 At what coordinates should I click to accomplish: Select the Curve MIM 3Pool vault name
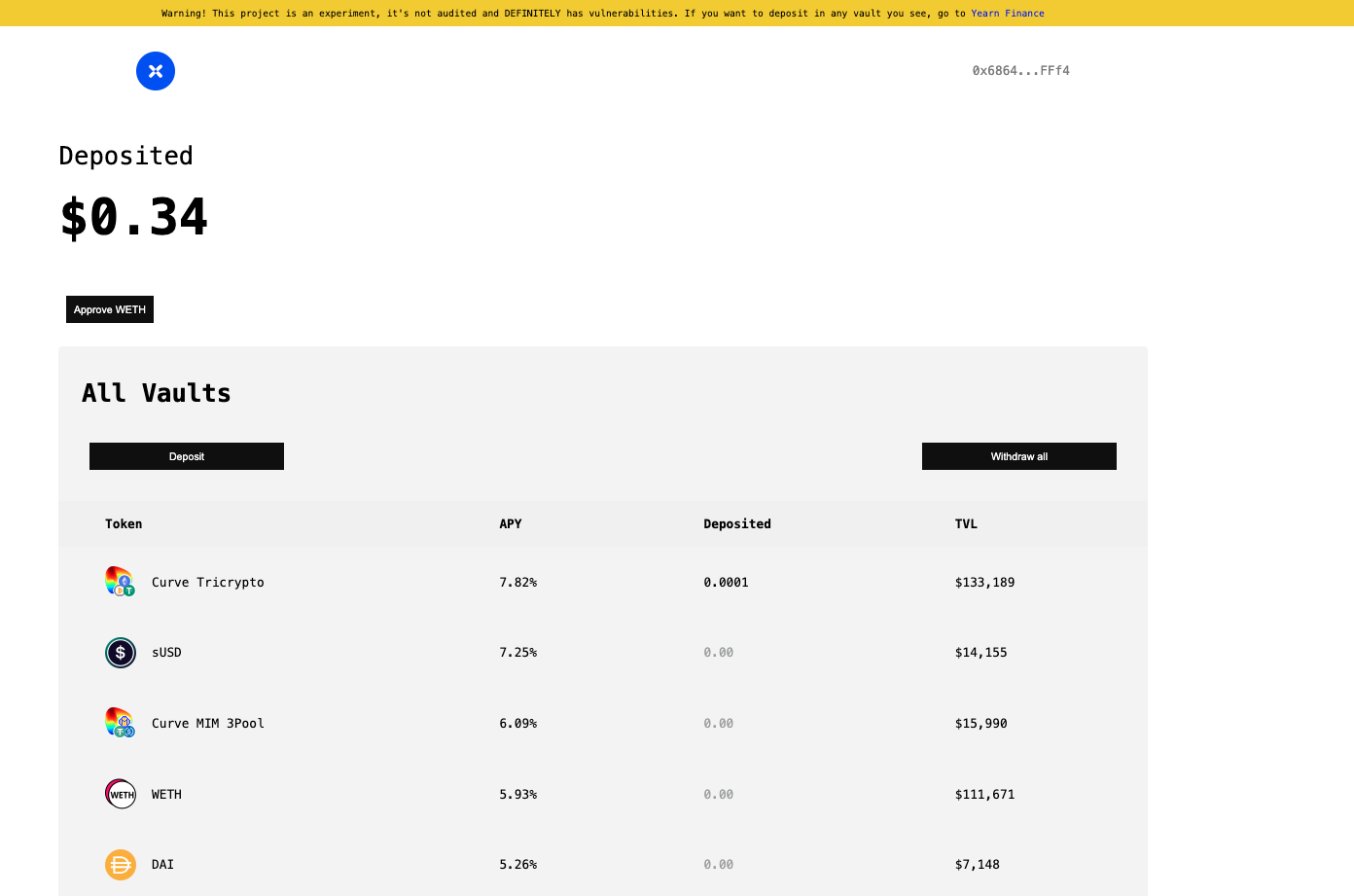click(208, 723)
